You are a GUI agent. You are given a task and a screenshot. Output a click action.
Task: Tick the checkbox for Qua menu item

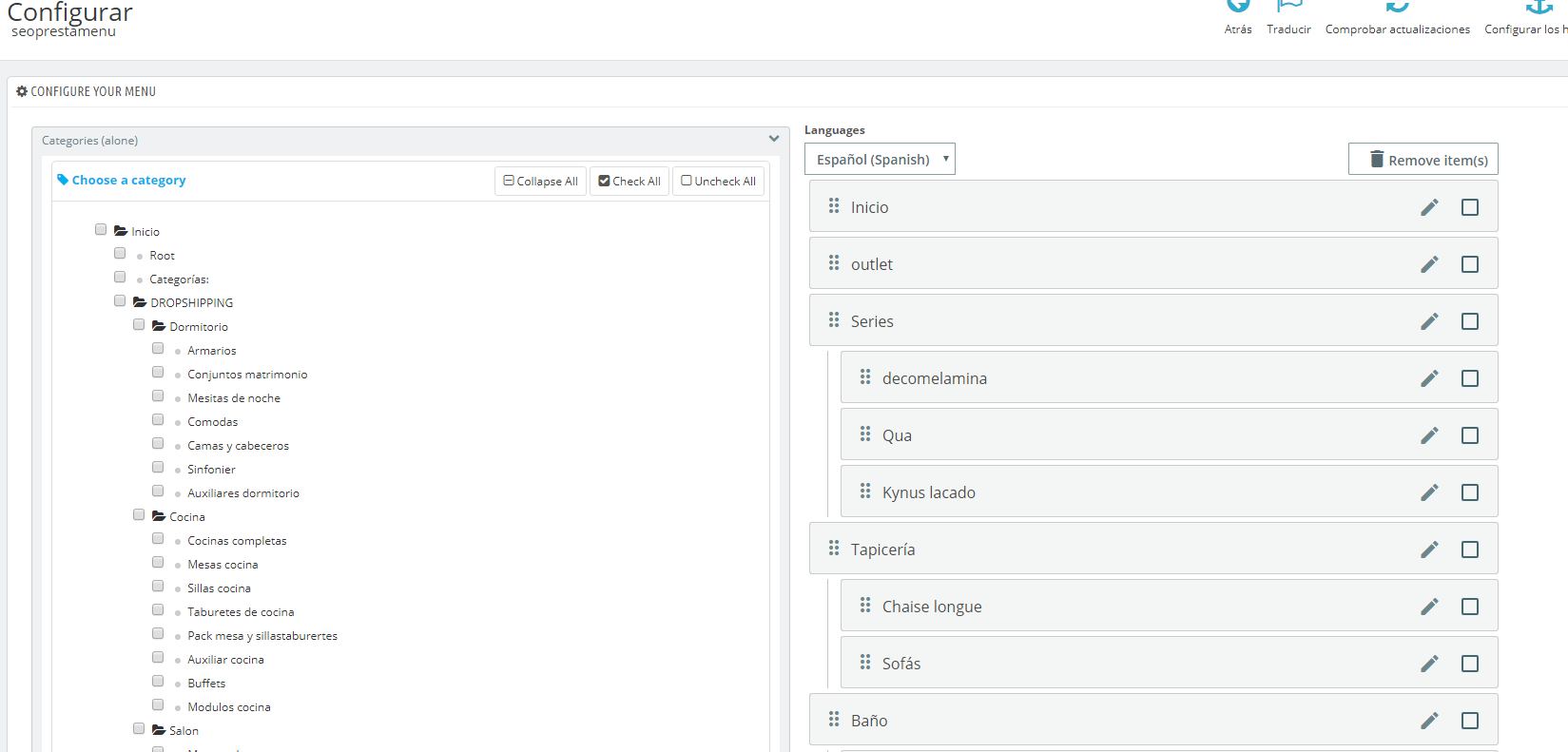point(1470,435)
